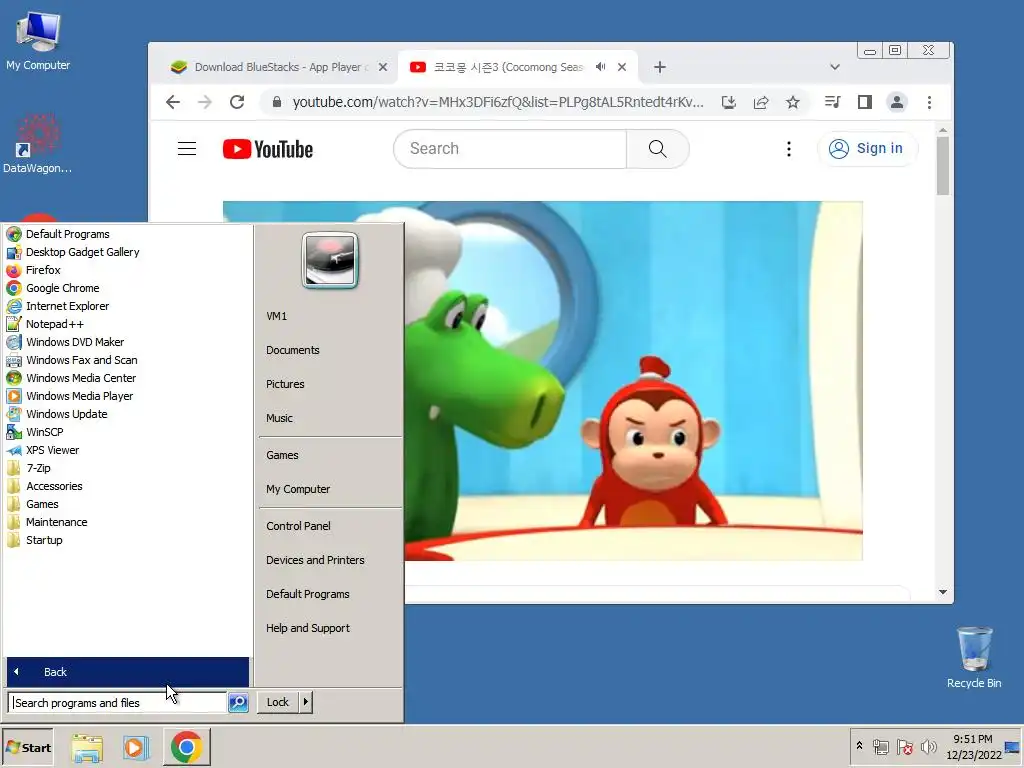Image resolution: width=1024 pixels, height=768 pixels.
Task: Open a new Chrome tab
Action: pyautogui.click(x=660, y=67)
